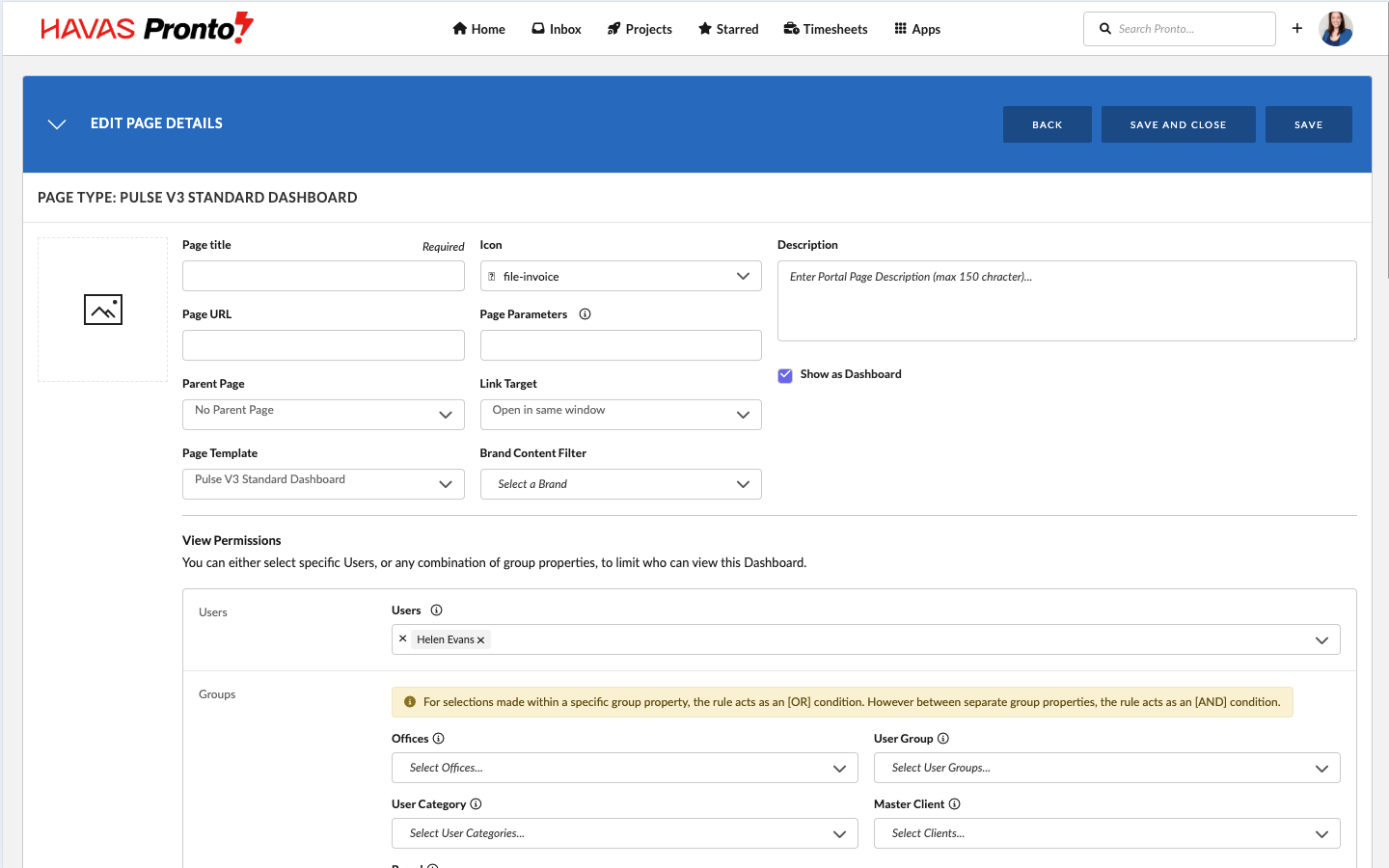Go to the Timesheets menu
The image size is (1389, 868).
click(826, 29)
